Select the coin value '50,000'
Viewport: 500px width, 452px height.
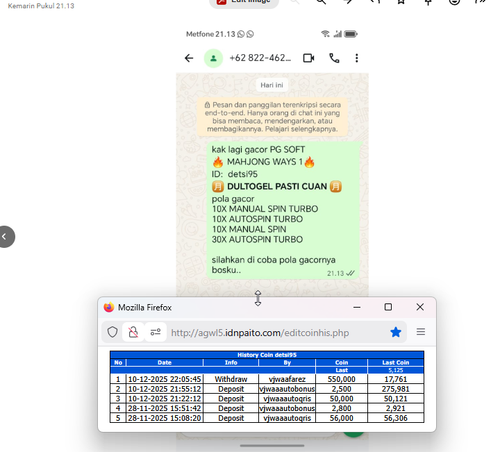[x=341, y=399]
